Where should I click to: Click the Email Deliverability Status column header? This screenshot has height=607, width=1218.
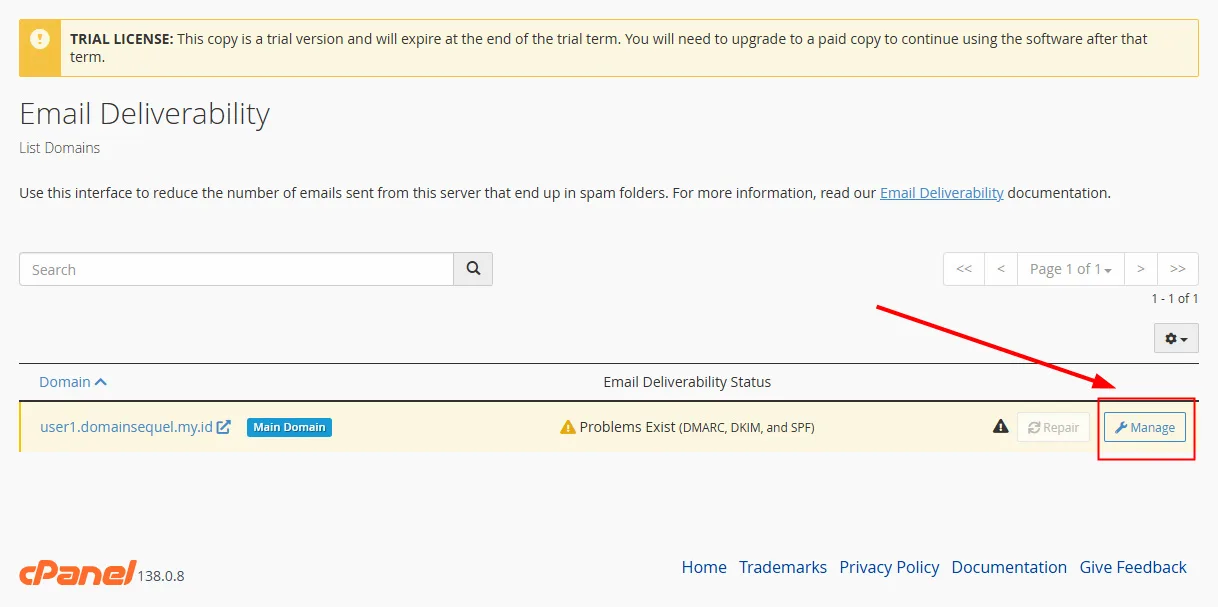coord(687,382)
